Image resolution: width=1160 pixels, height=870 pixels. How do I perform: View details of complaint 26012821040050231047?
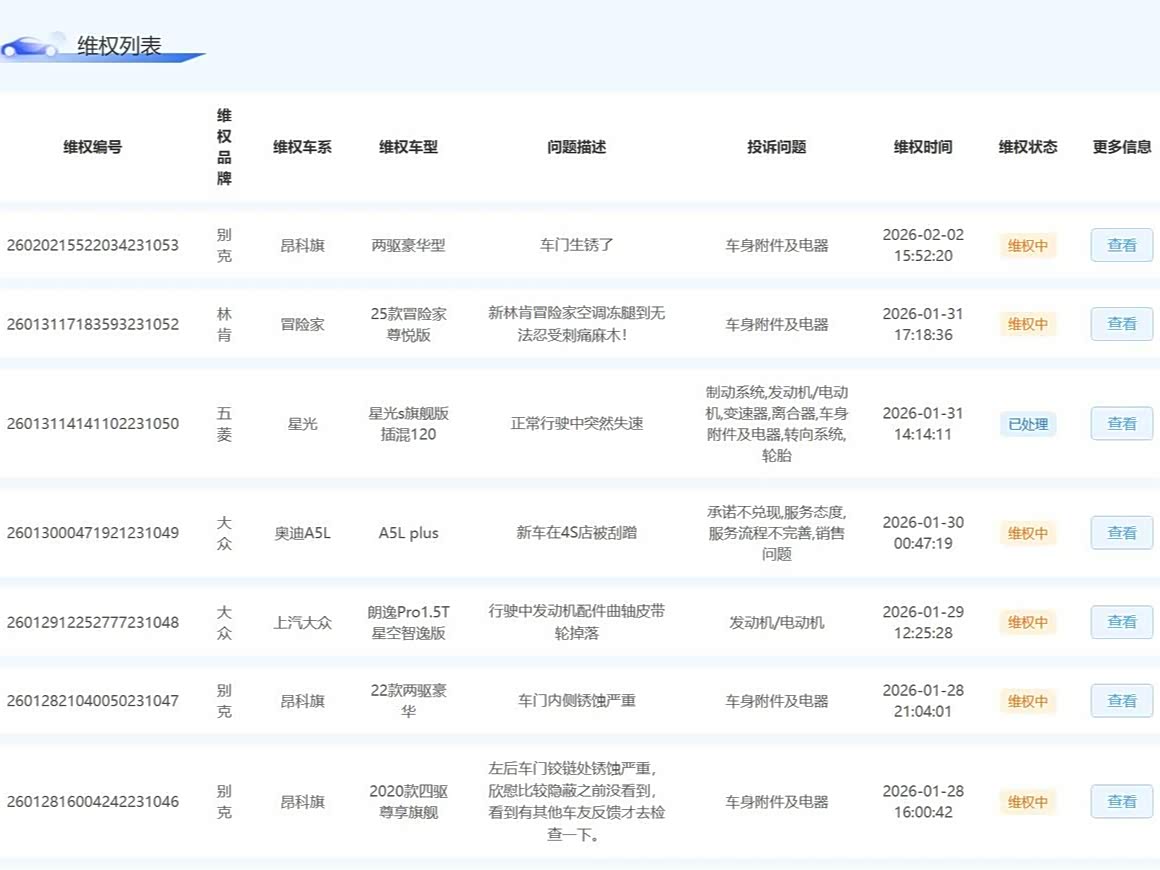tap(1121, 701)
